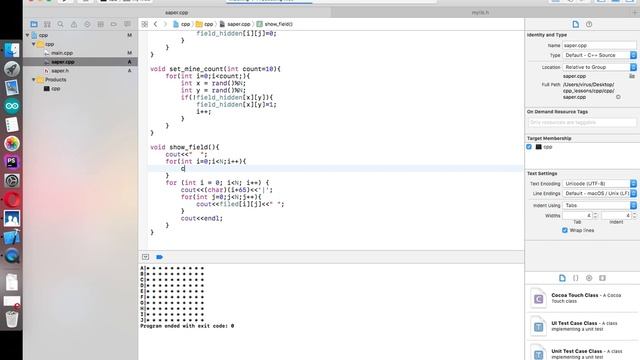This screenshot has width=640, height=360.
Task: Click the Tab width field
Action: coord(578,215)
